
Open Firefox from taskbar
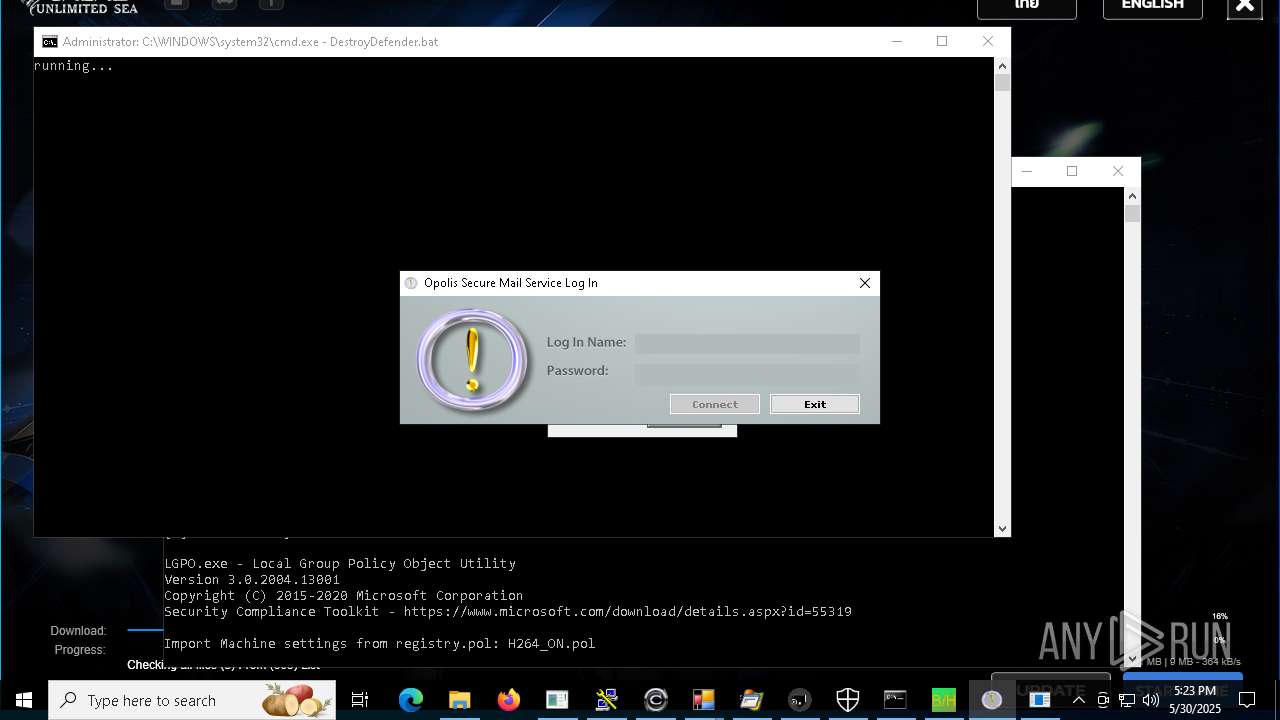509,700
